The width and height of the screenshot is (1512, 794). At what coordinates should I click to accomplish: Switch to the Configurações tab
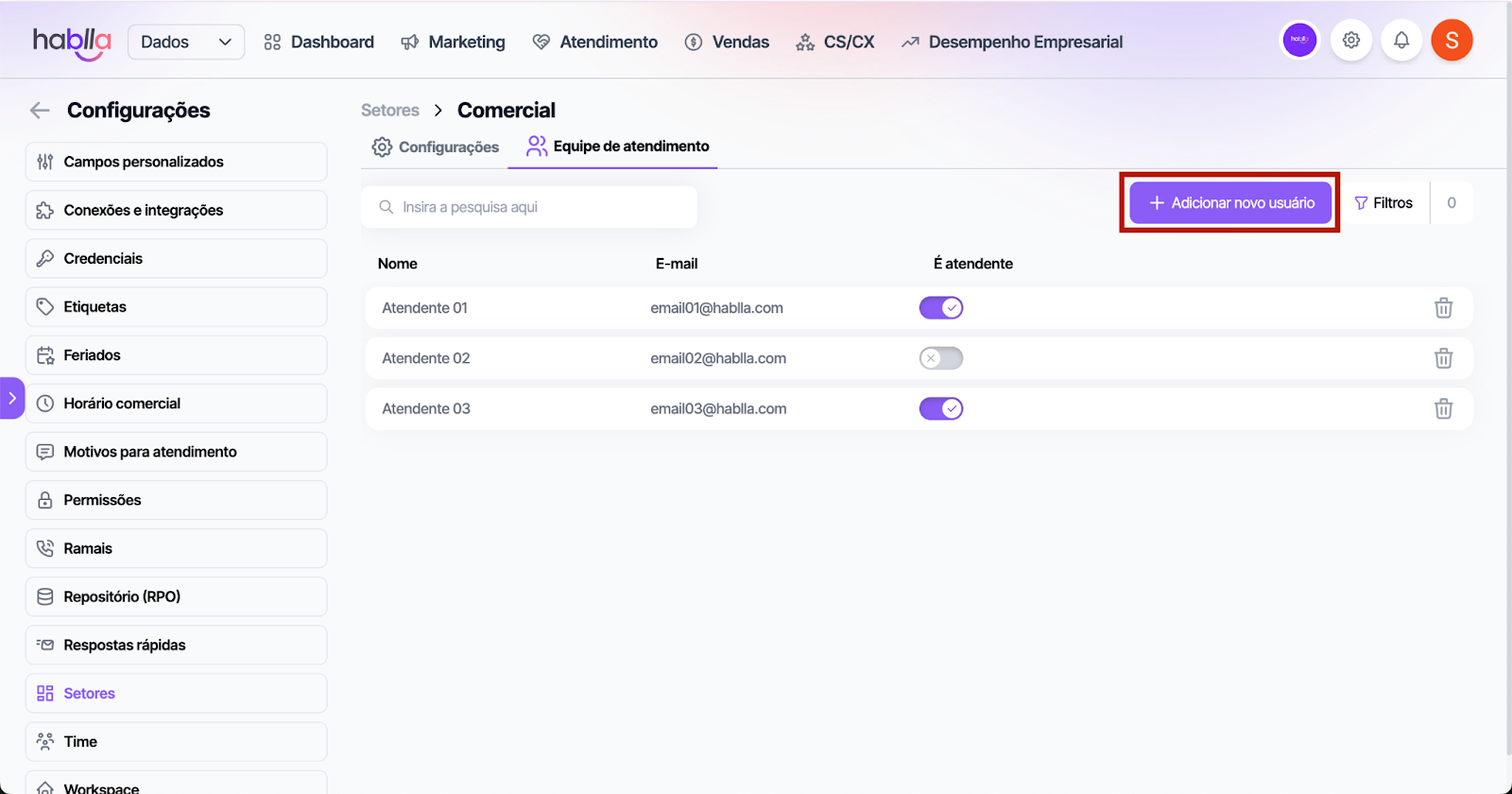[x=436, y=147]
